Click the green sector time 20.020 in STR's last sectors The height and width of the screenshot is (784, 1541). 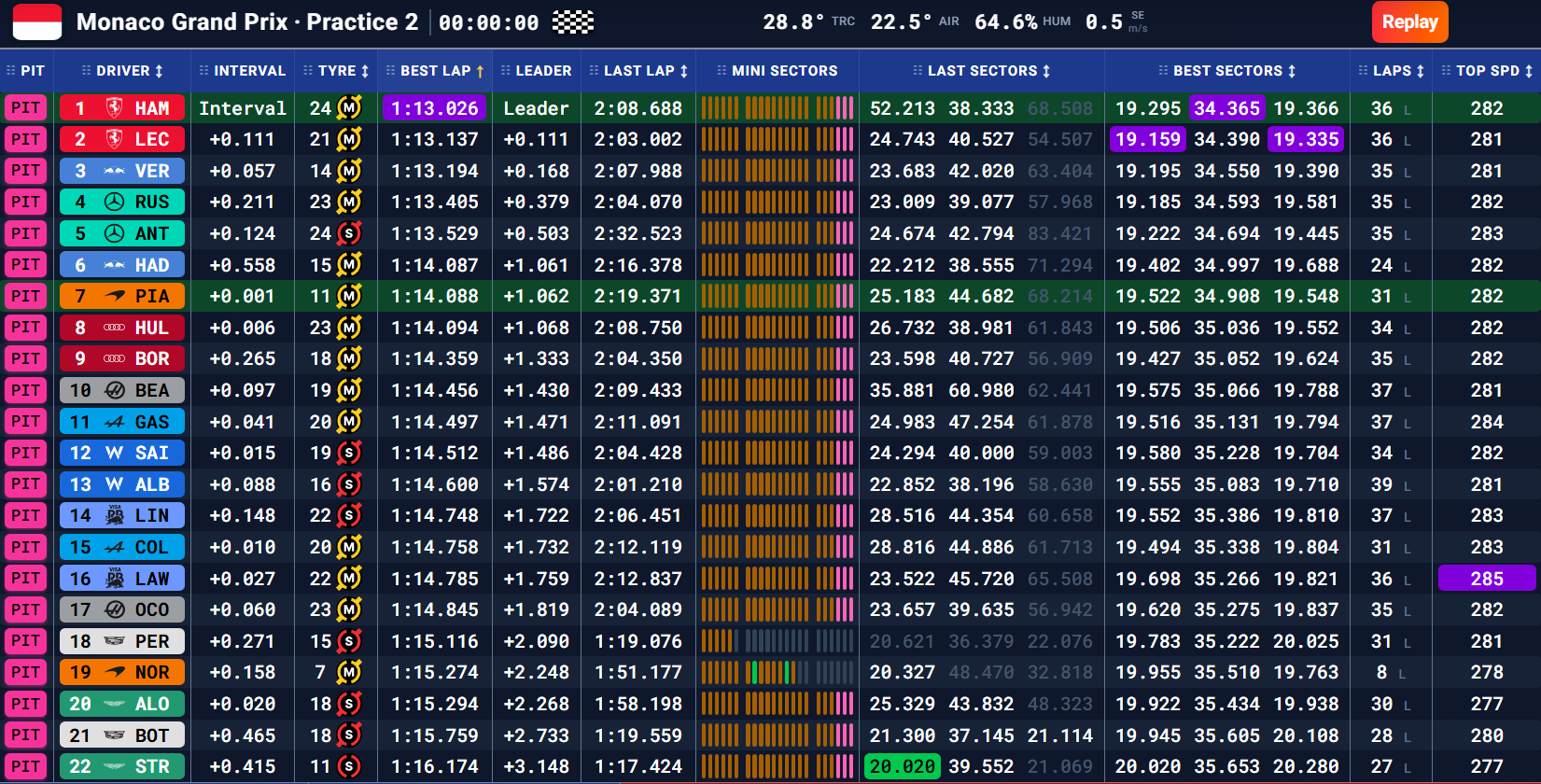[x=902, y=766]
